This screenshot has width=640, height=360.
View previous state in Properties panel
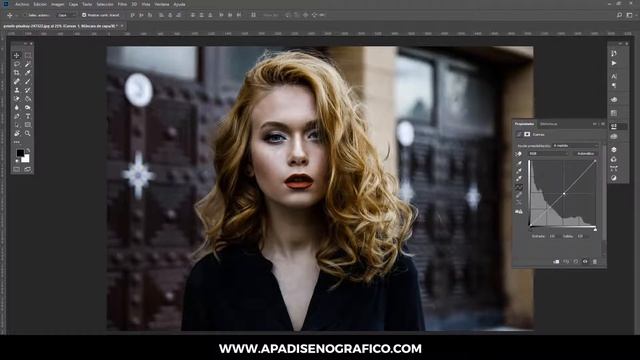pyautogui.click(x=566, y=261)
